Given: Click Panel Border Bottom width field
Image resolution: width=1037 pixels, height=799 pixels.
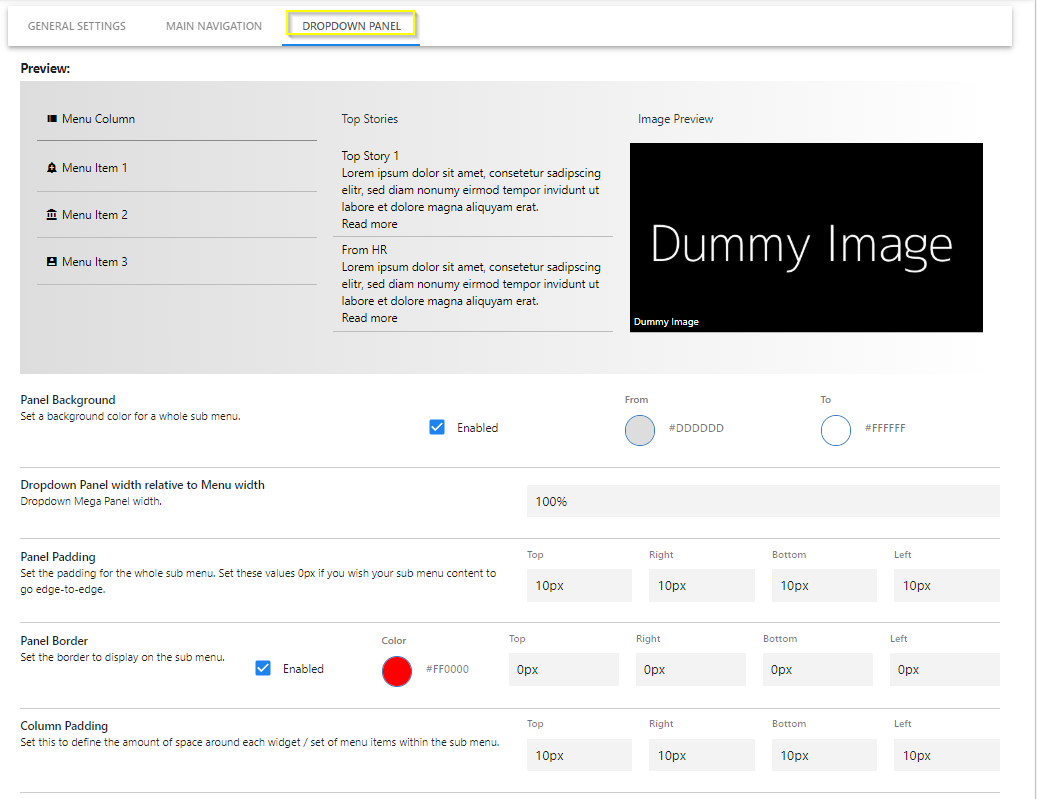Looking at the screenshot, I should pos(817,669).
